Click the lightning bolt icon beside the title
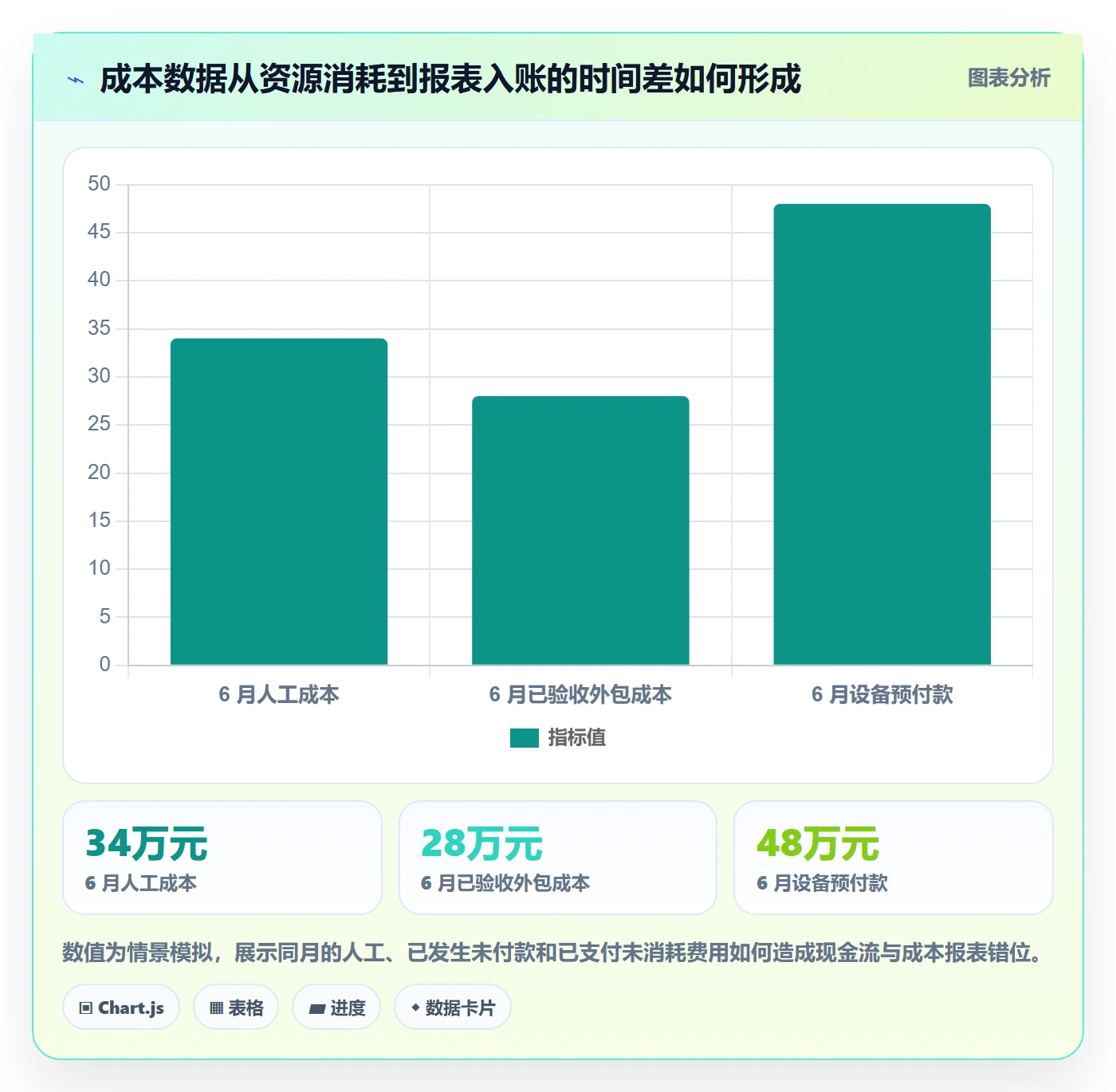The image size is (1116, 1092). coord(76,80)
